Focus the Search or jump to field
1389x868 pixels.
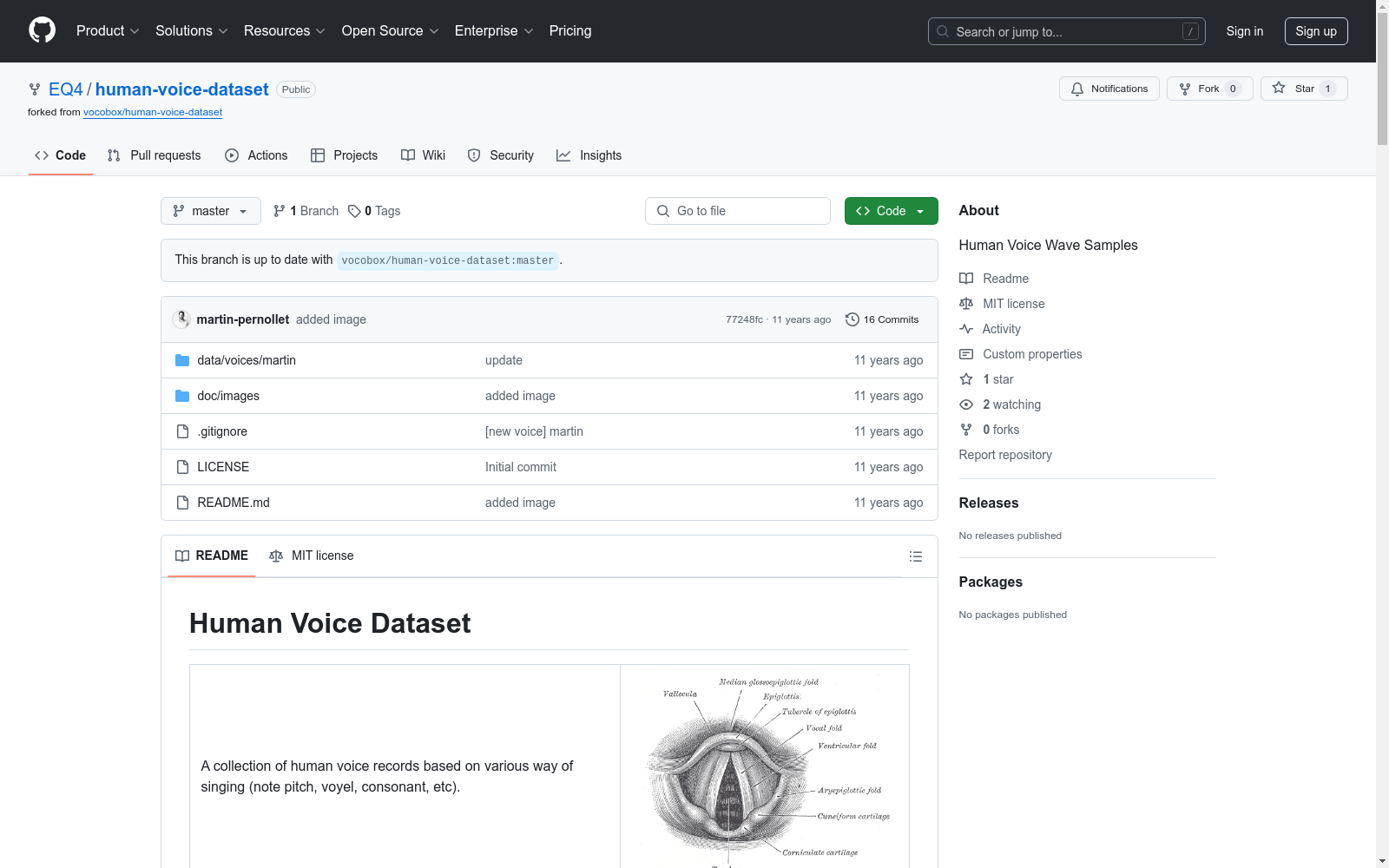click(1067, 31)
